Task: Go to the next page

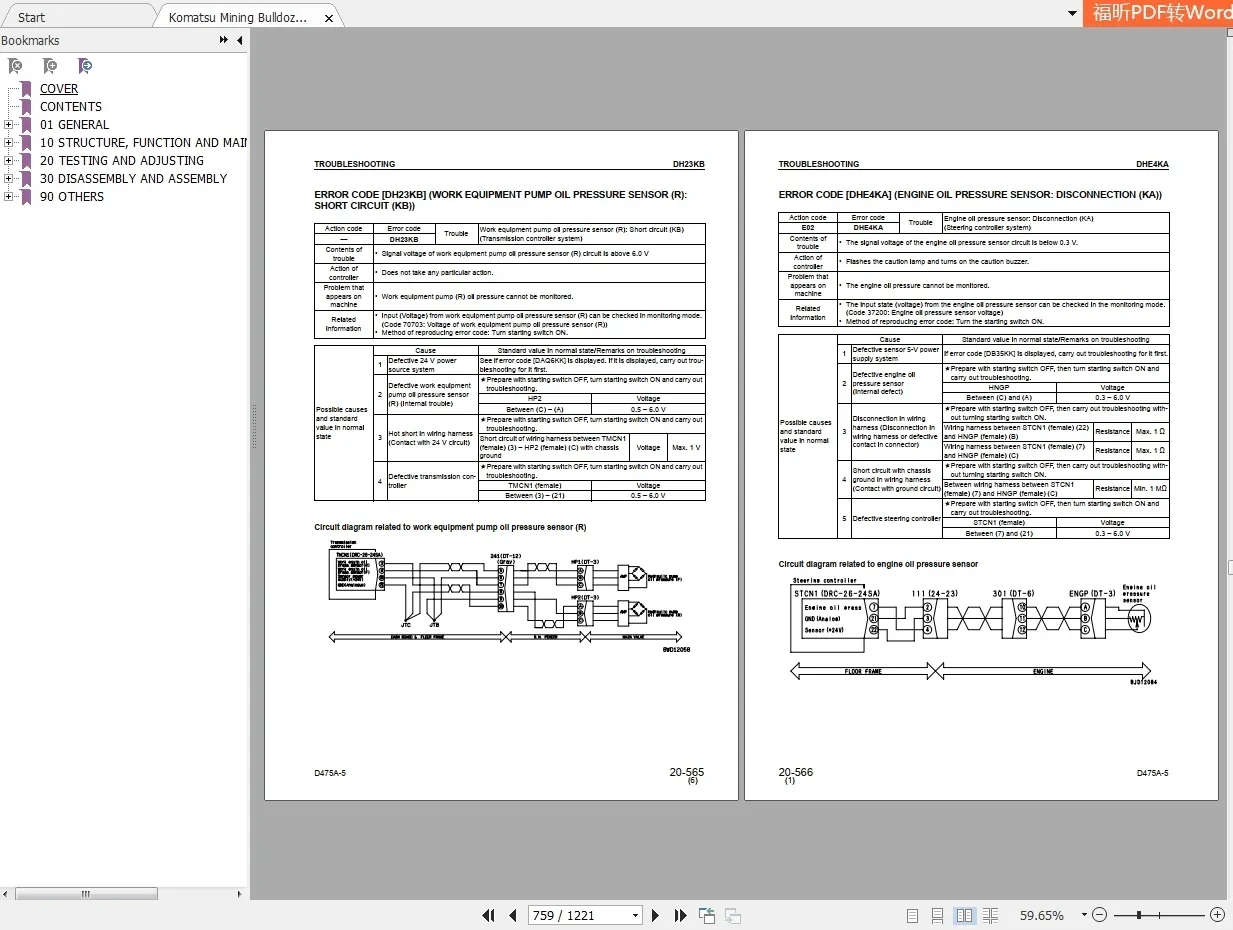Action: coord(655,915)
